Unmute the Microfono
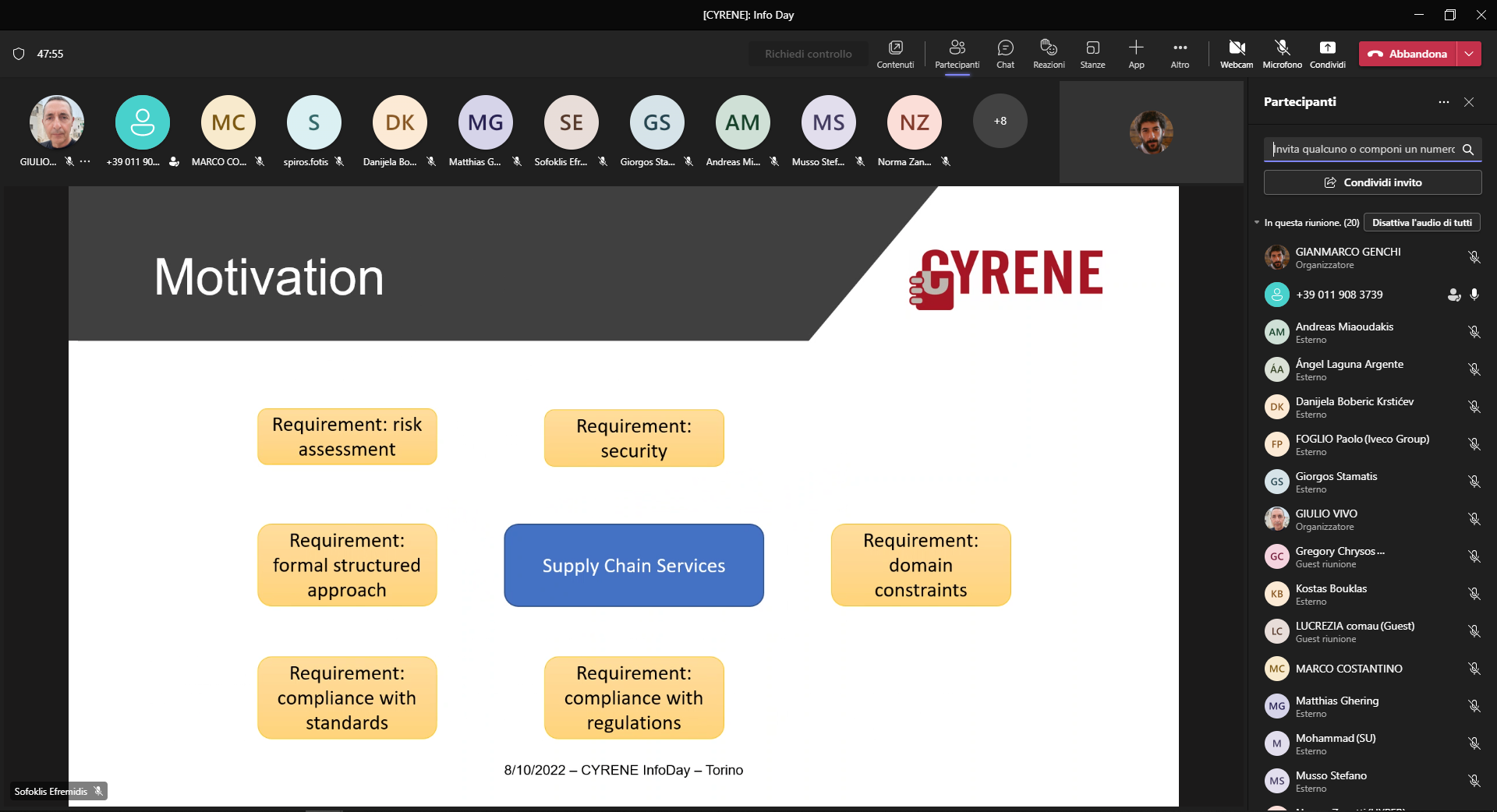 coord(1282,54)
